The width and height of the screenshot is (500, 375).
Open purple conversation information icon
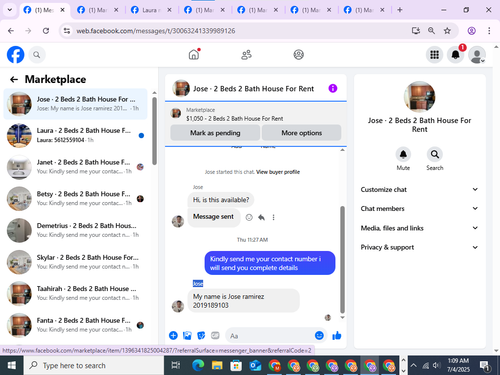333,88
